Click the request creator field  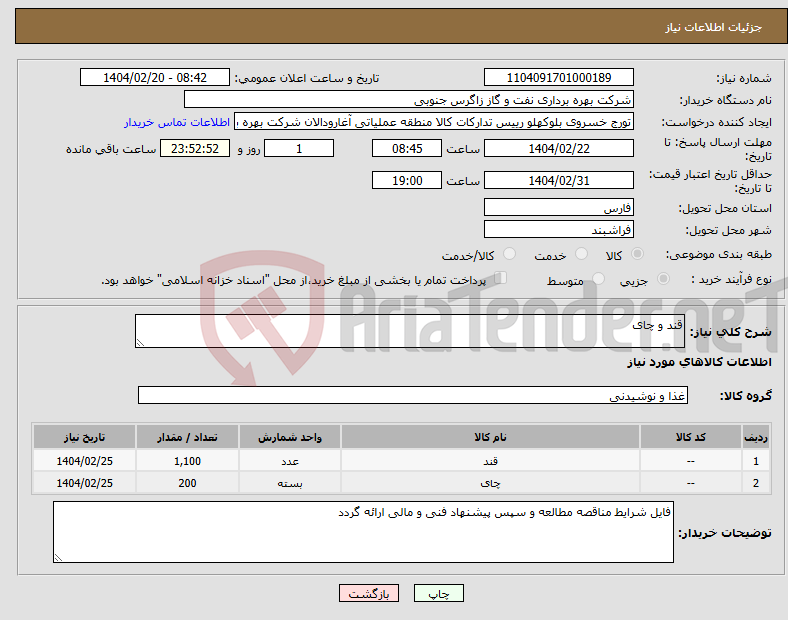click(434, 122)
